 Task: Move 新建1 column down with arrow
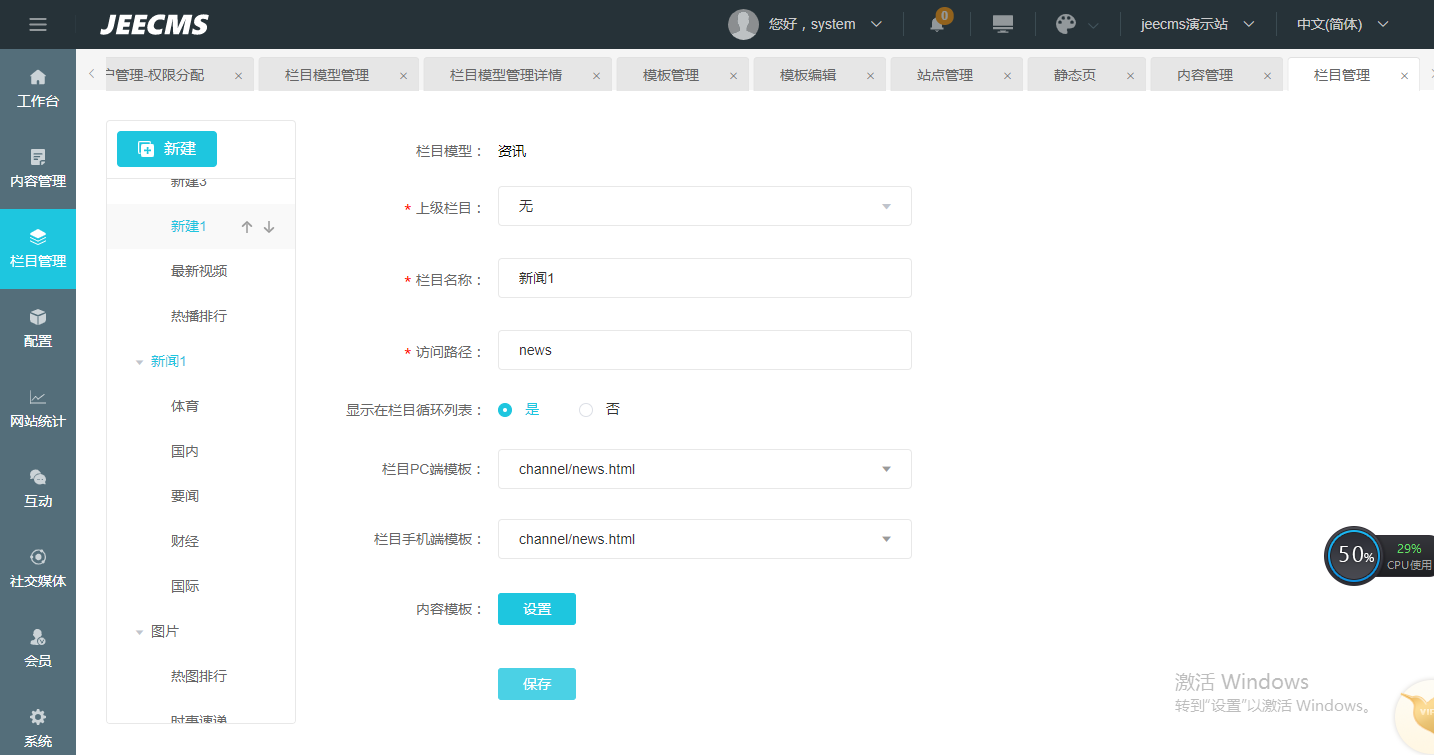269,227
